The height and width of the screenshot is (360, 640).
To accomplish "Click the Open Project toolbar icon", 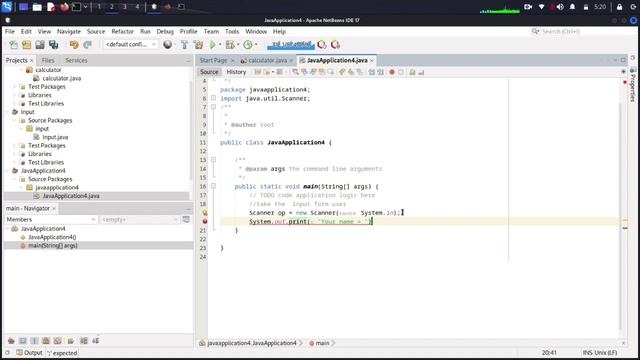I will [40, 44].
